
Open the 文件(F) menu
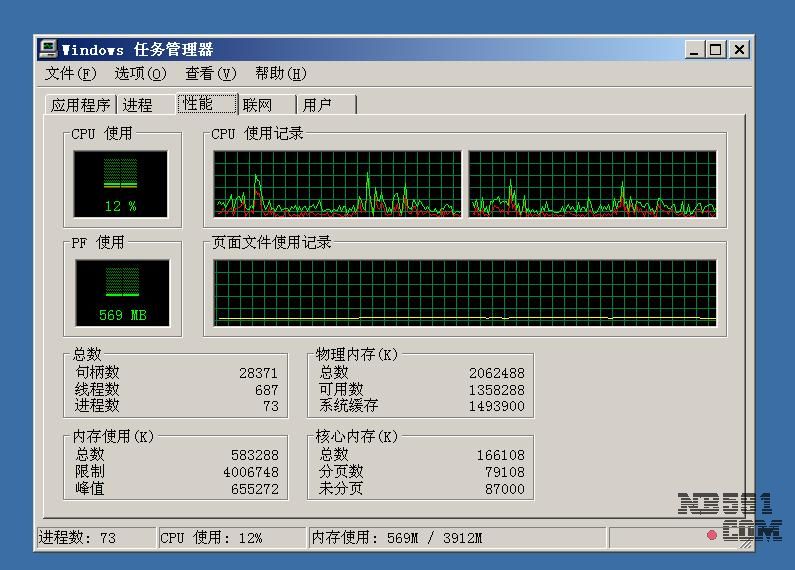tap(71, 74)
